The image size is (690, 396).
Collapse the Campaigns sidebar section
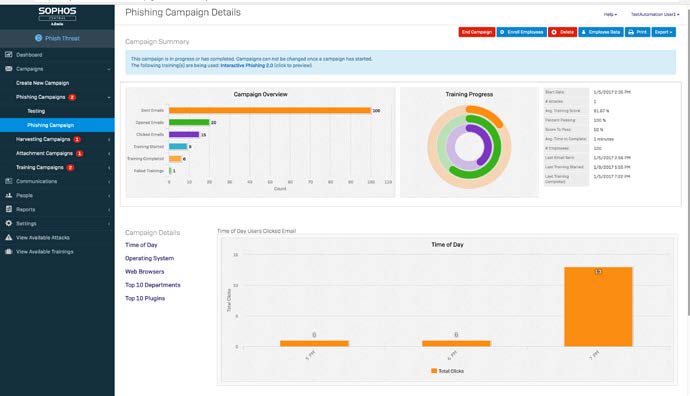pyautogui.click(x=109, y=69)
